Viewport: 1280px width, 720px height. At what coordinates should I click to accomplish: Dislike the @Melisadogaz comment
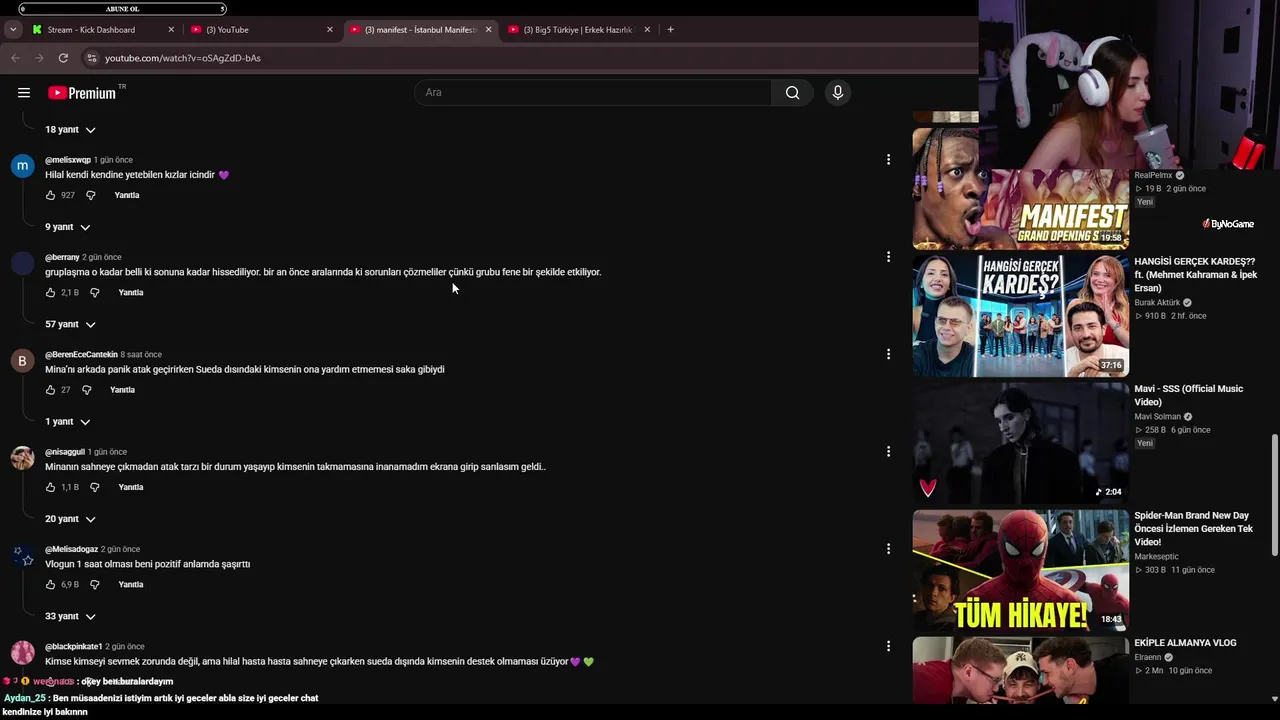pos(94,584)
